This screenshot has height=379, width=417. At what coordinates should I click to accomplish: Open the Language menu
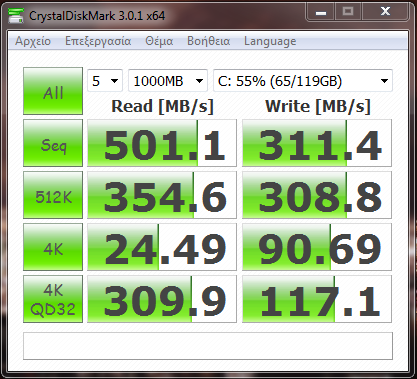270,41
